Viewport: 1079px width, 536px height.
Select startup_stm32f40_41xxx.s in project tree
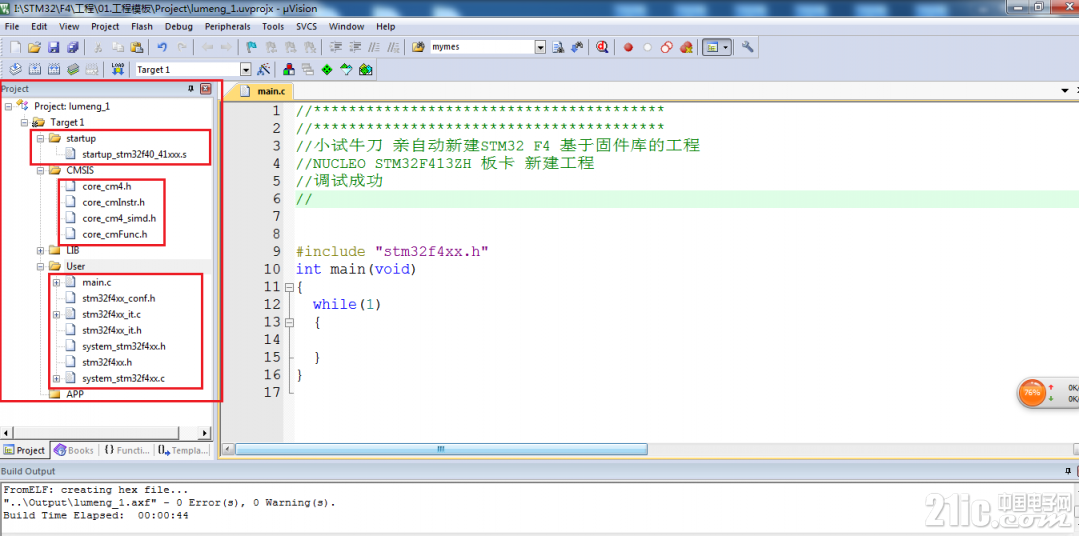pos(133,155)
